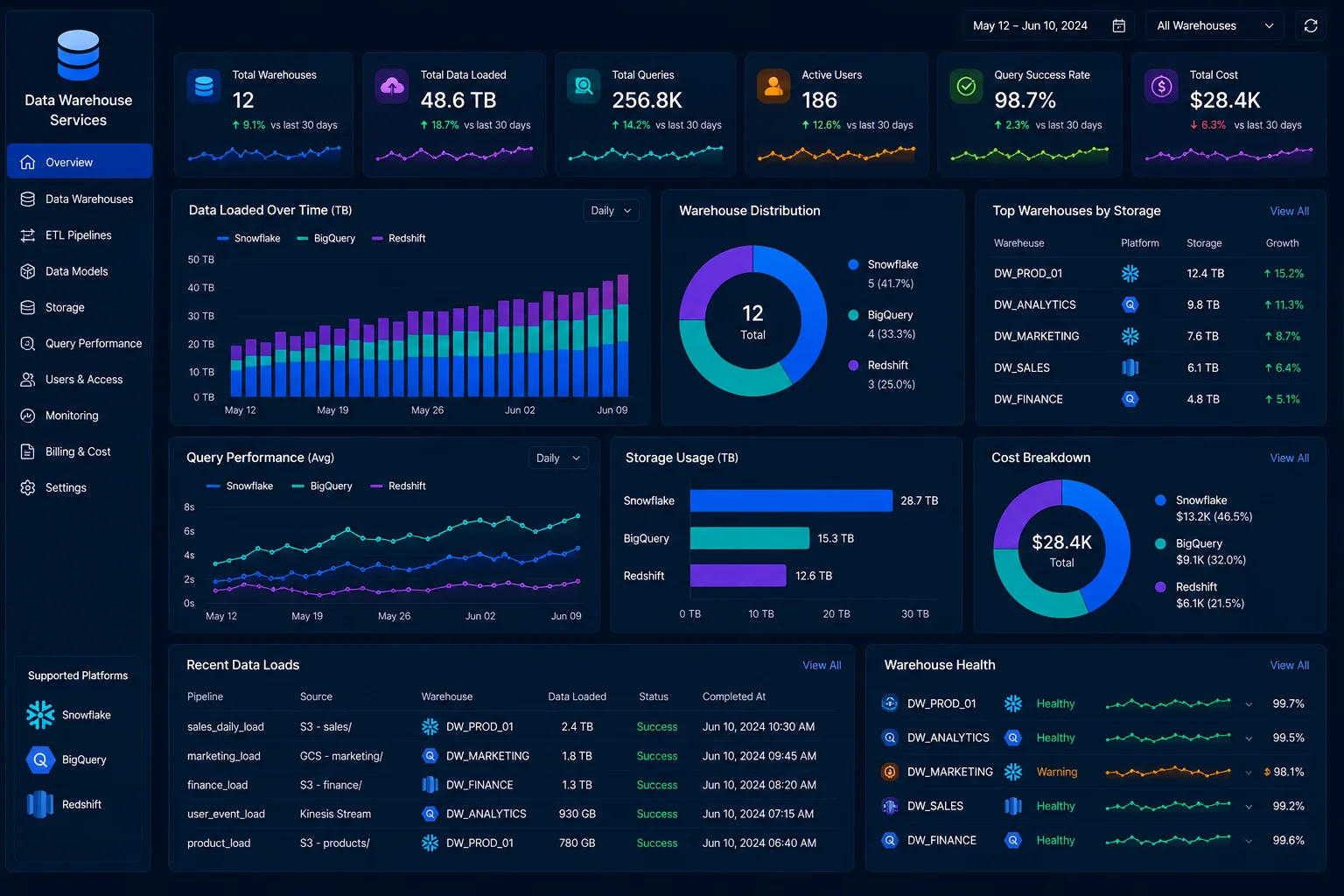The image size is (1344, 896).
Task: Toggle Snowflake in Warehouse Distribution legend
Action: click(x=883, y=264)
